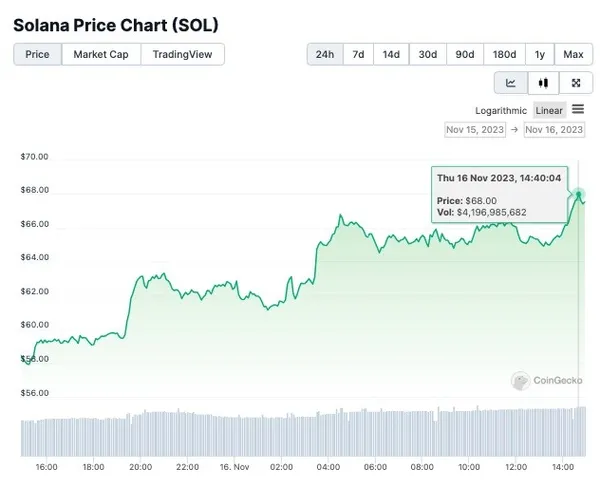Click the highlighted price point marker
Viewport: 600px width, 487px height.
click(x=580, y=193)
